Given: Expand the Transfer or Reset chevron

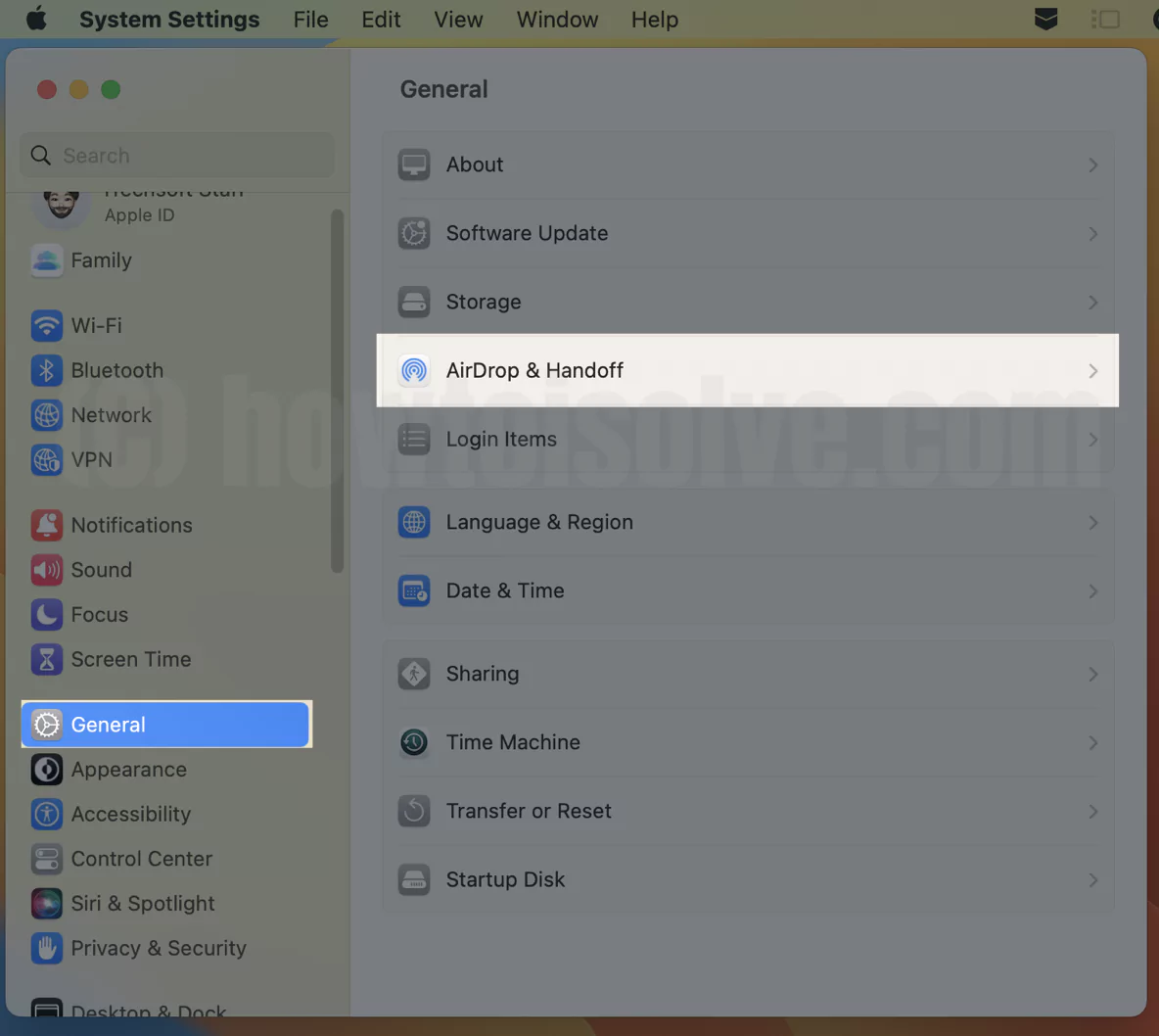Looking at the screenshot, I should 1092,811.
